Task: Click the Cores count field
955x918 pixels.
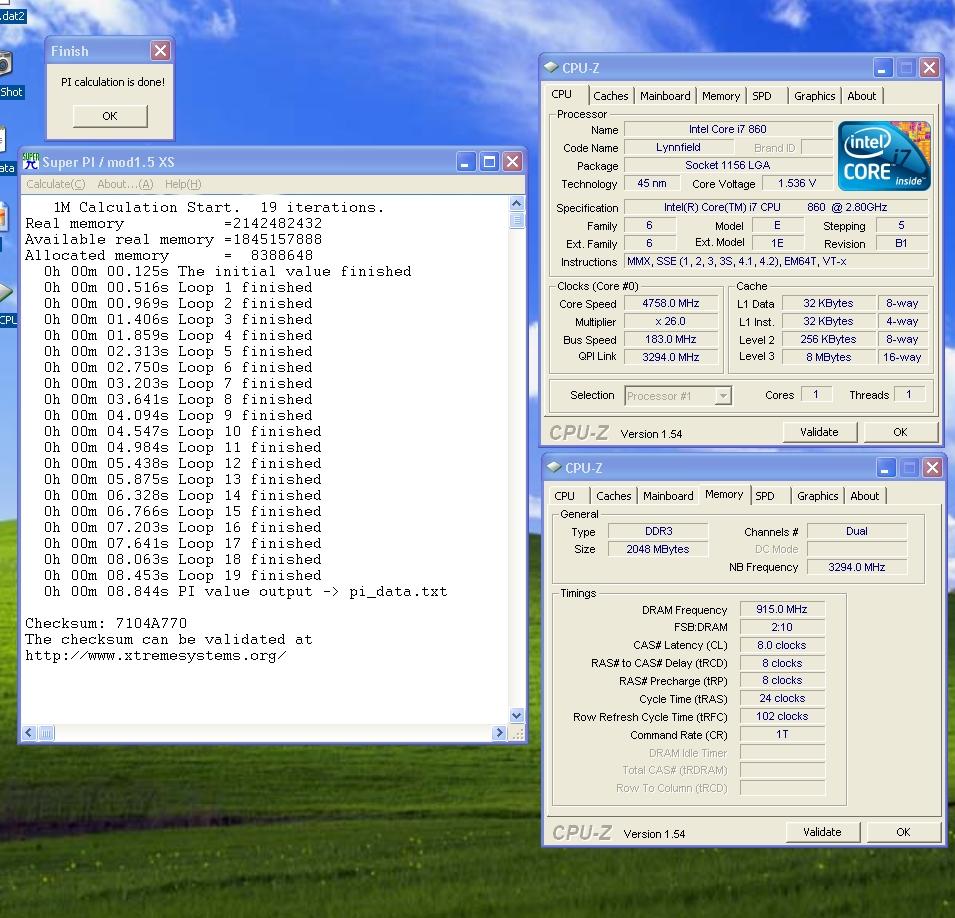Action: pyautogui.click(x=816, y=395)
